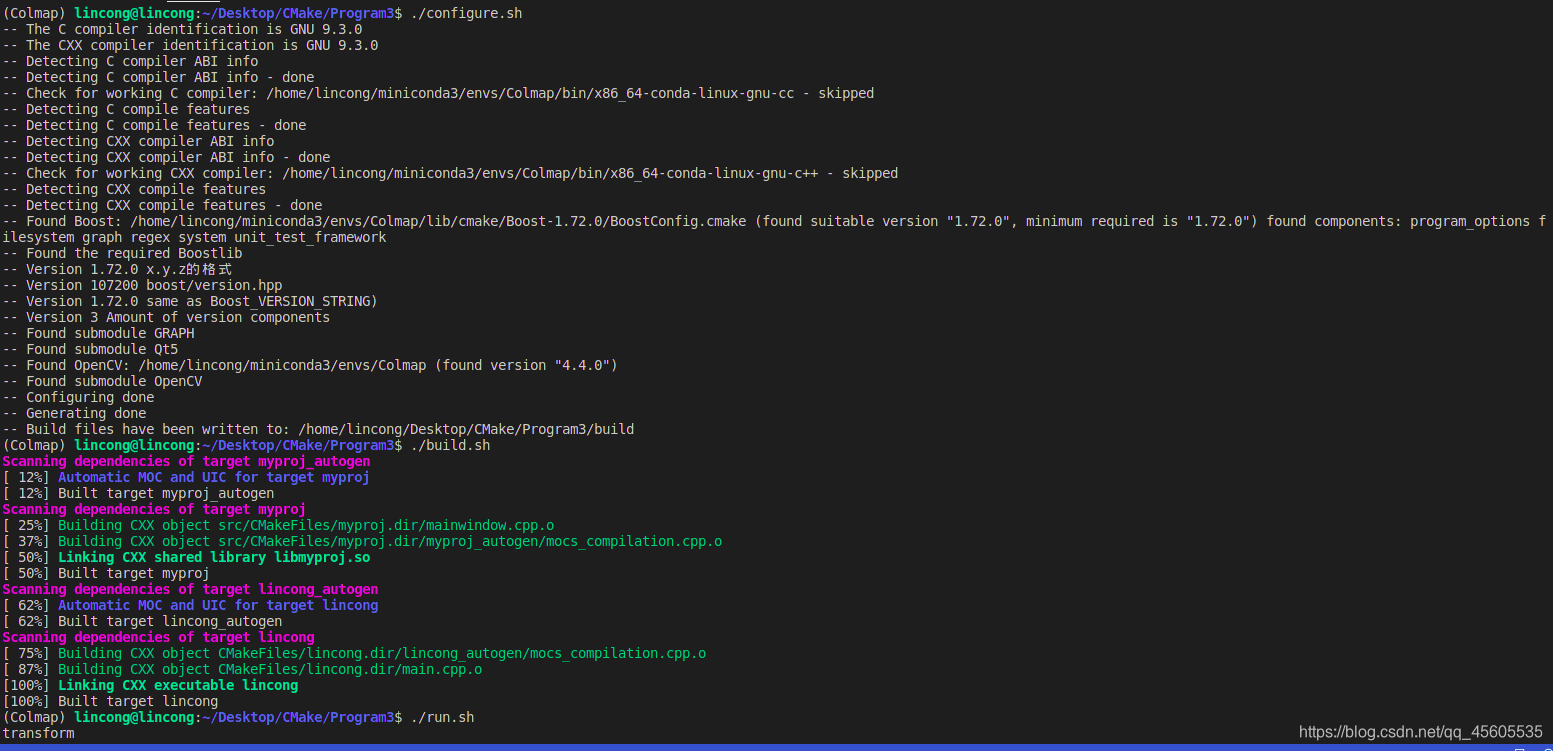Click 'Built target lincong_autogen' line

point(142,621)
